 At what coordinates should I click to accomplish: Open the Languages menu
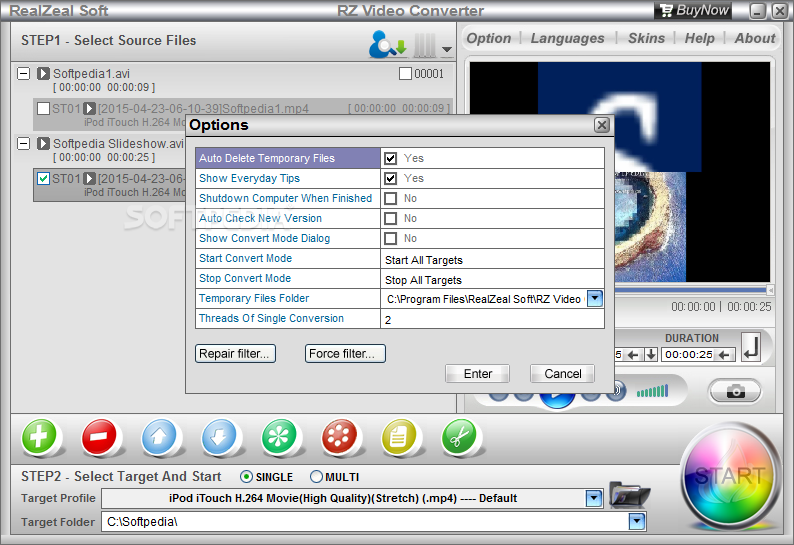(x=567, y=38)
